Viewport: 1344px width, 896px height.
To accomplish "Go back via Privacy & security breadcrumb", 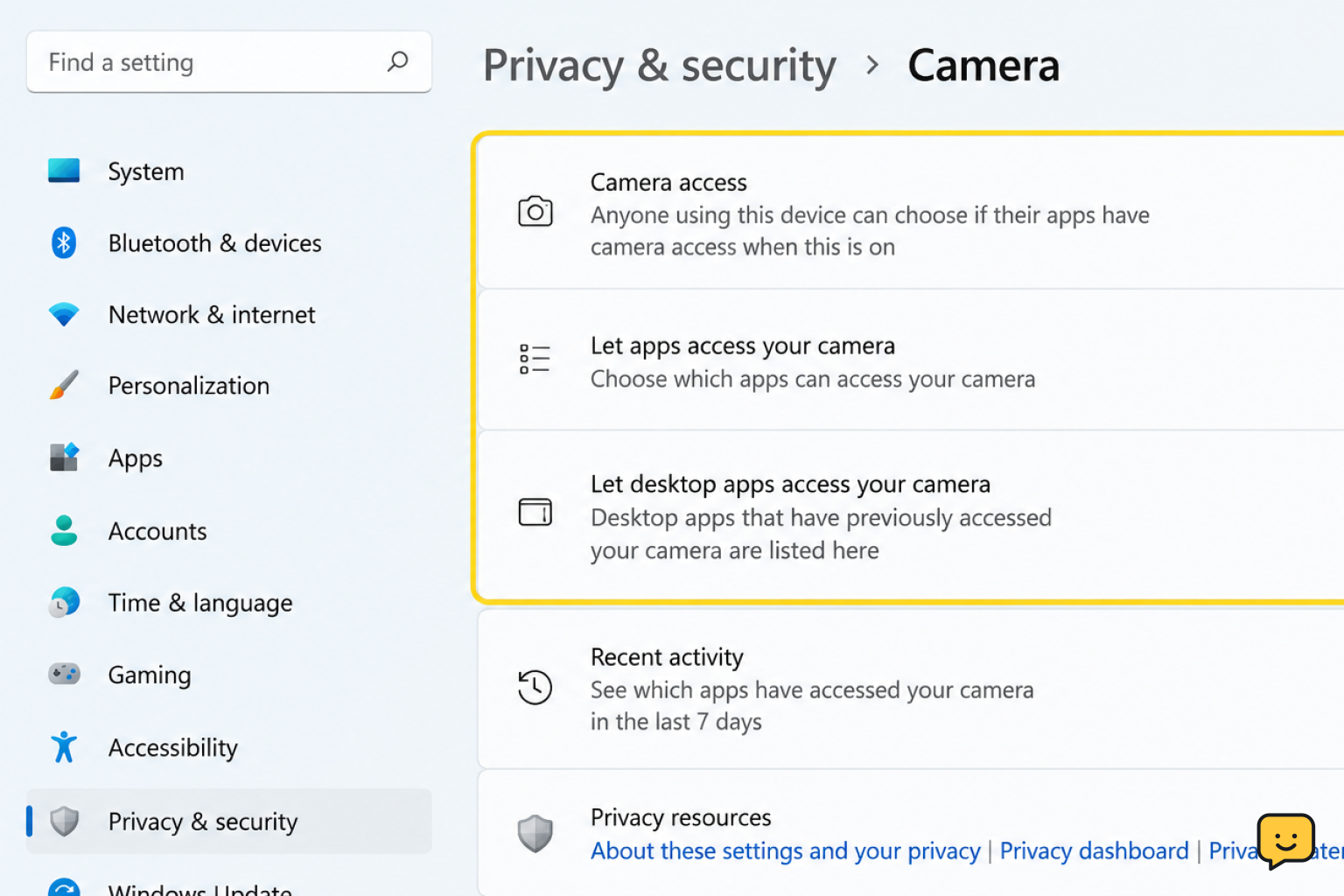I will coord(660,66).
